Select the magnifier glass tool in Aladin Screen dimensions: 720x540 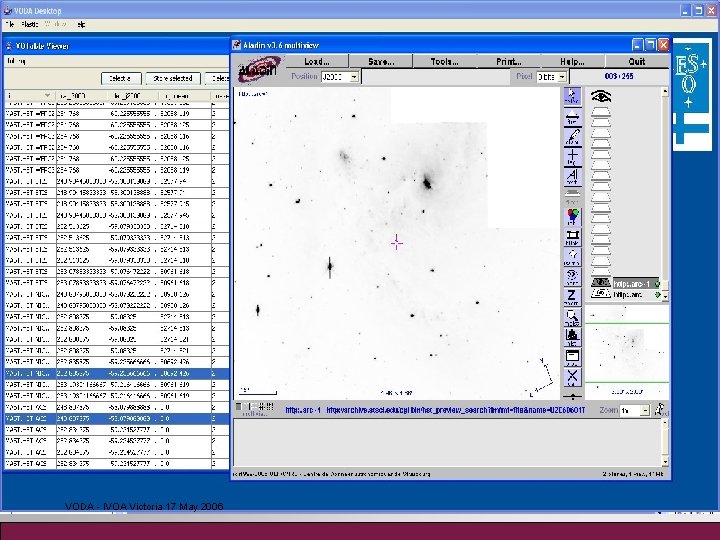572,317
